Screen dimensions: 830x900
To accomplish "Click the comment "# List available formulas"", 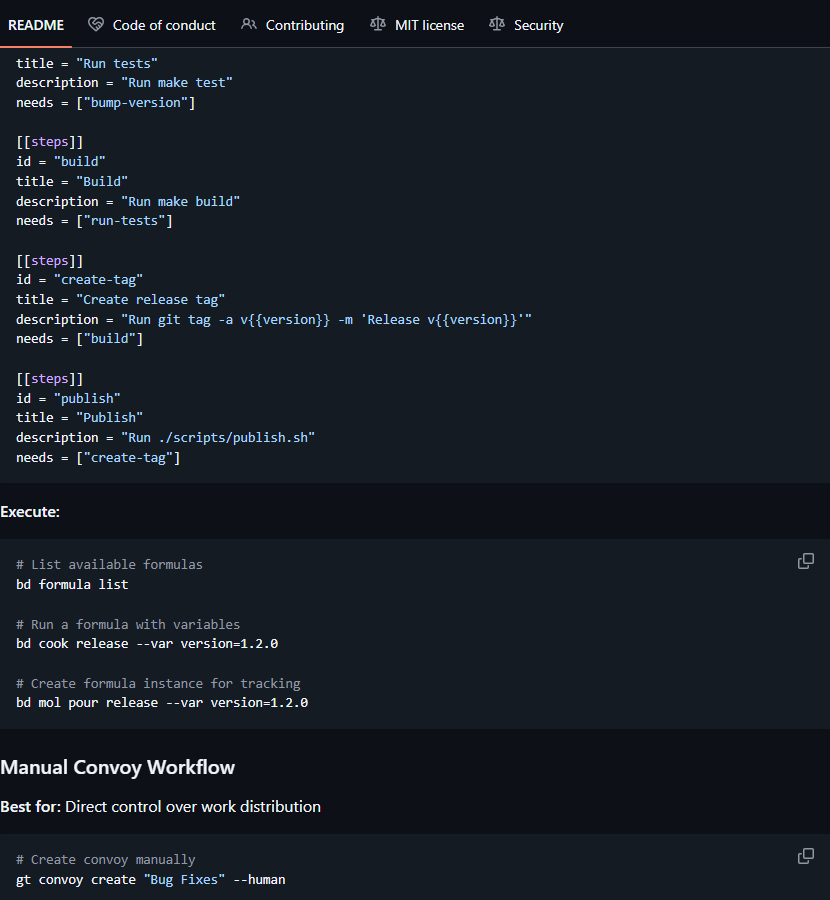I will [109, 565].
